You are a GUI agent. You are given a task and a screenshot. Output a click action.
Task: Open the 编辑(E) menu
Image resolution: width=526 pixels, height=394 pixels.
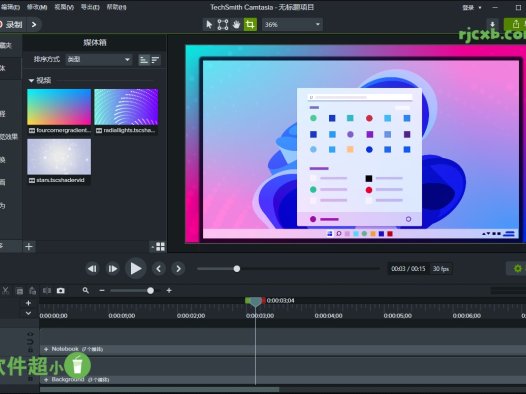[10, 7]
